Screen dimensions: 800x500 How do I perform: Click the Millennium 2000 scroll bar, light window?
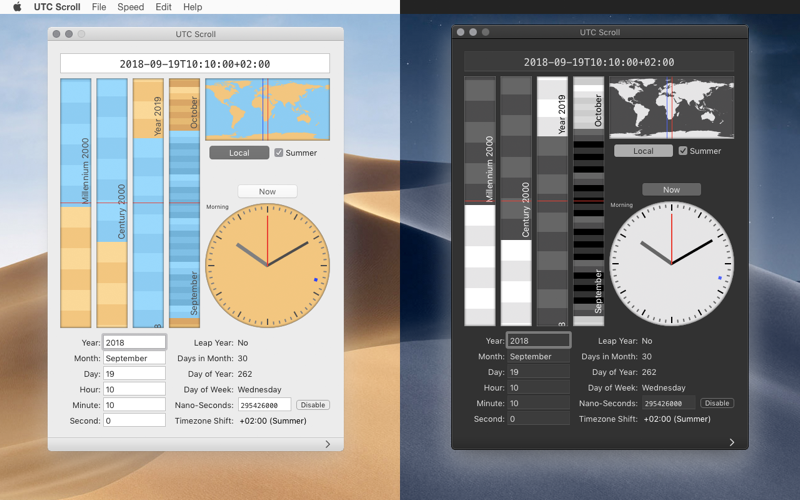point(76,203)
